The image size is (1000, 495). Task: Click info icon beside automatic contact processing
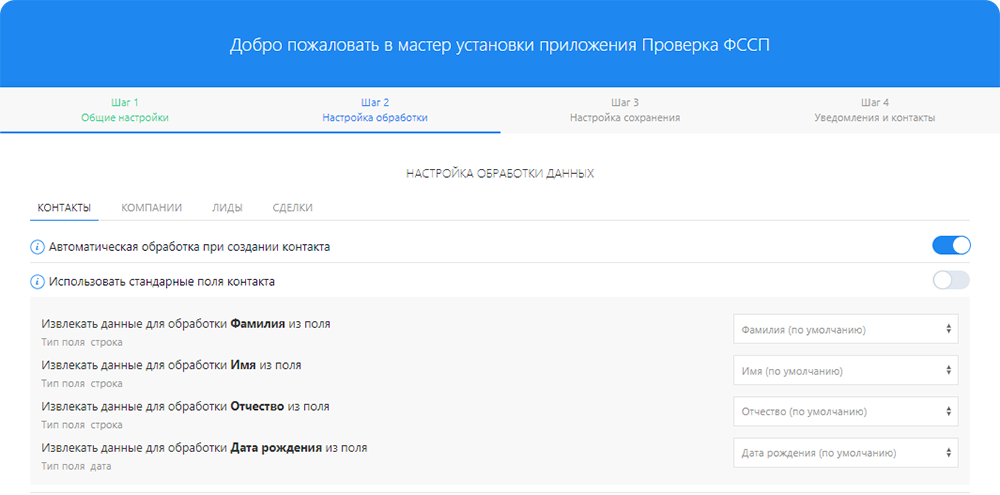click(38, 246)
